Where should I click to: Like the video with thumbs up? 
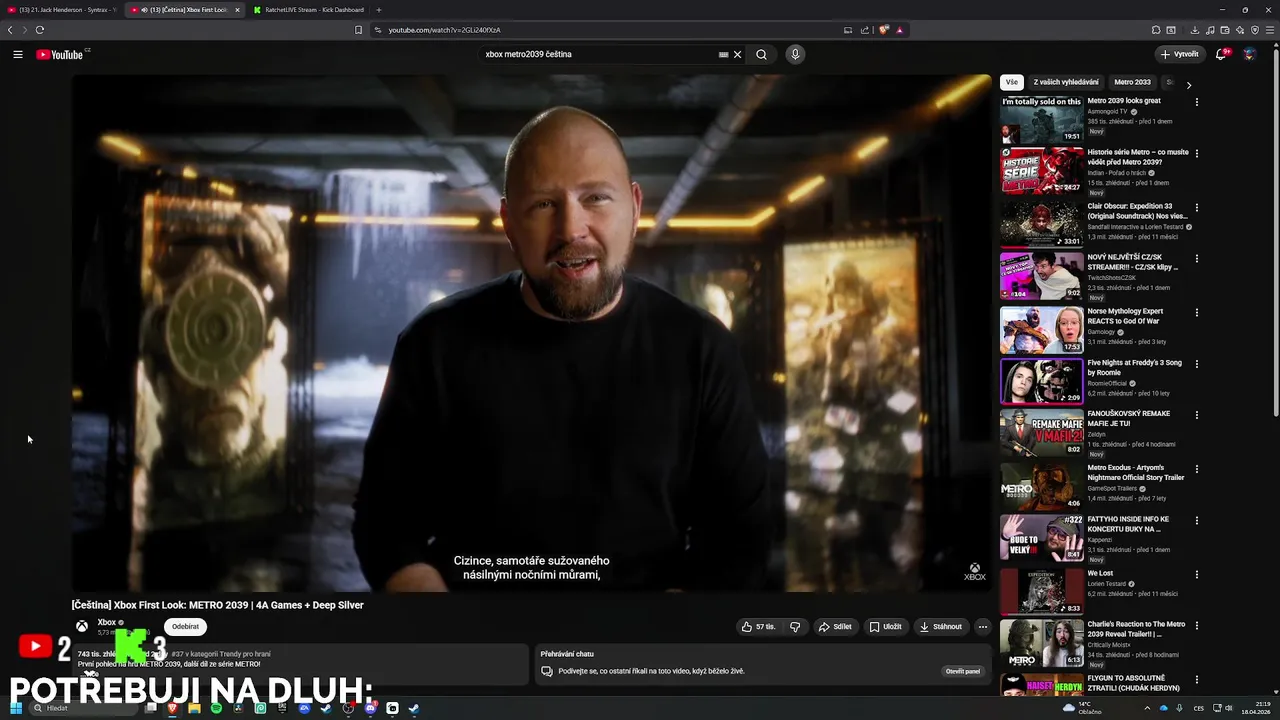point(759,627)
